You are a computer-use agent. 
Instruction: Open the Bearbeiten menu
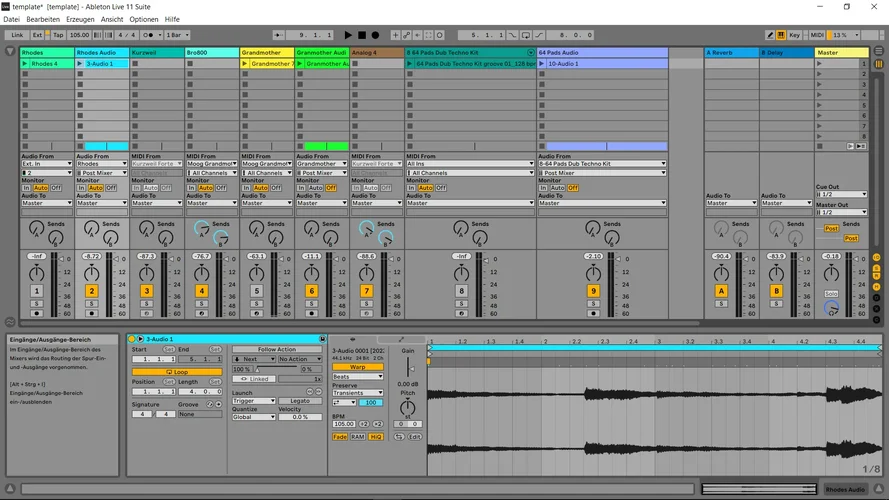coord(42,19)
